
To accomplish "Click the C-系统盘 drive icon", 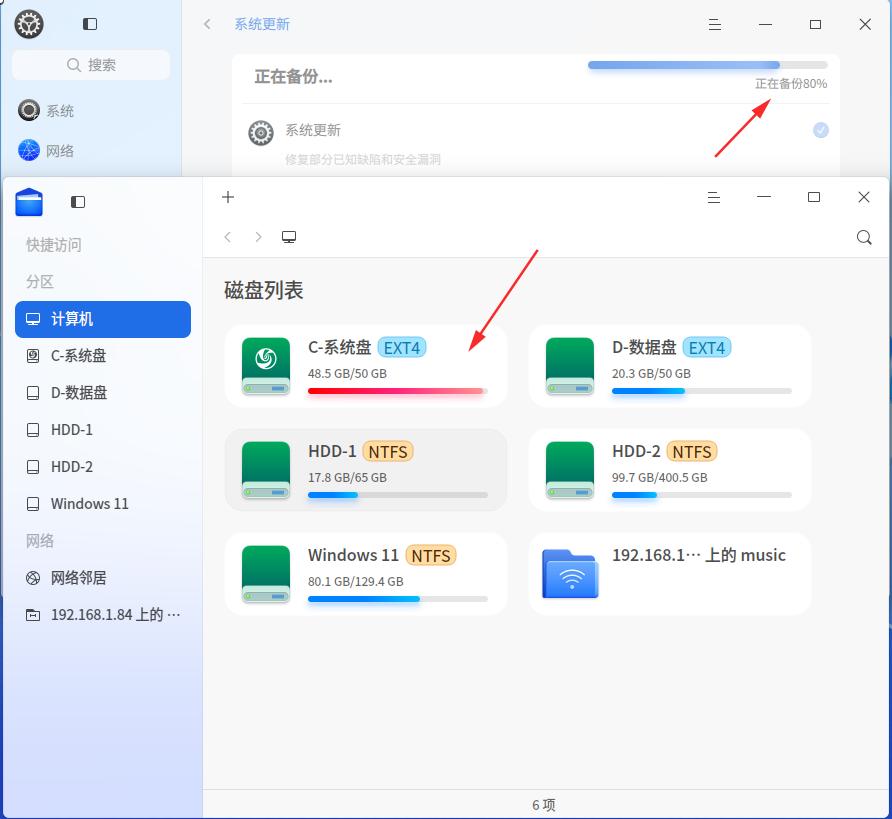I will point(266,366).
